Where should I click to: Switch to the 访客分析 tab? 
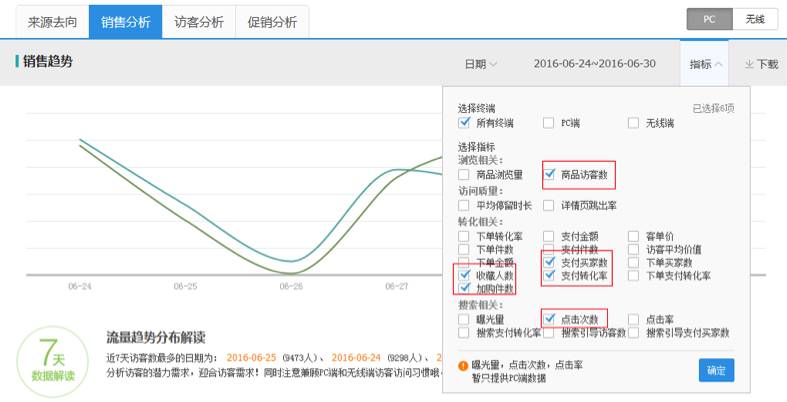point(199,21)
